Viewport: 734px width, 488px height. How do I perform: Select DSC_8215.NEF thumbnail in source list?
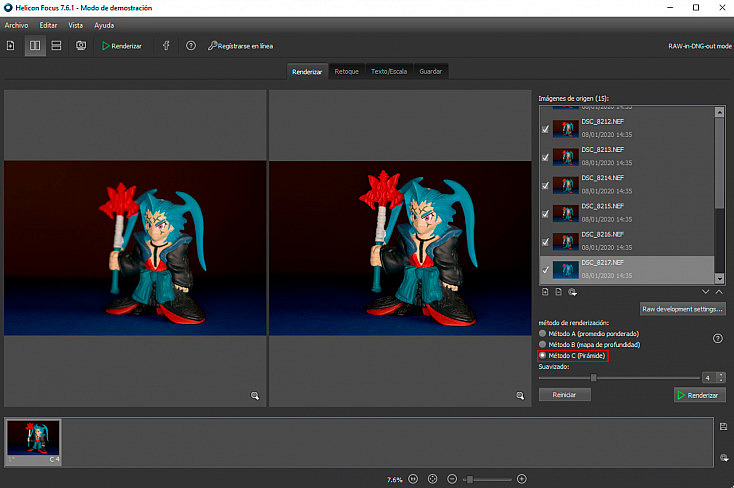tap(565, 214)
